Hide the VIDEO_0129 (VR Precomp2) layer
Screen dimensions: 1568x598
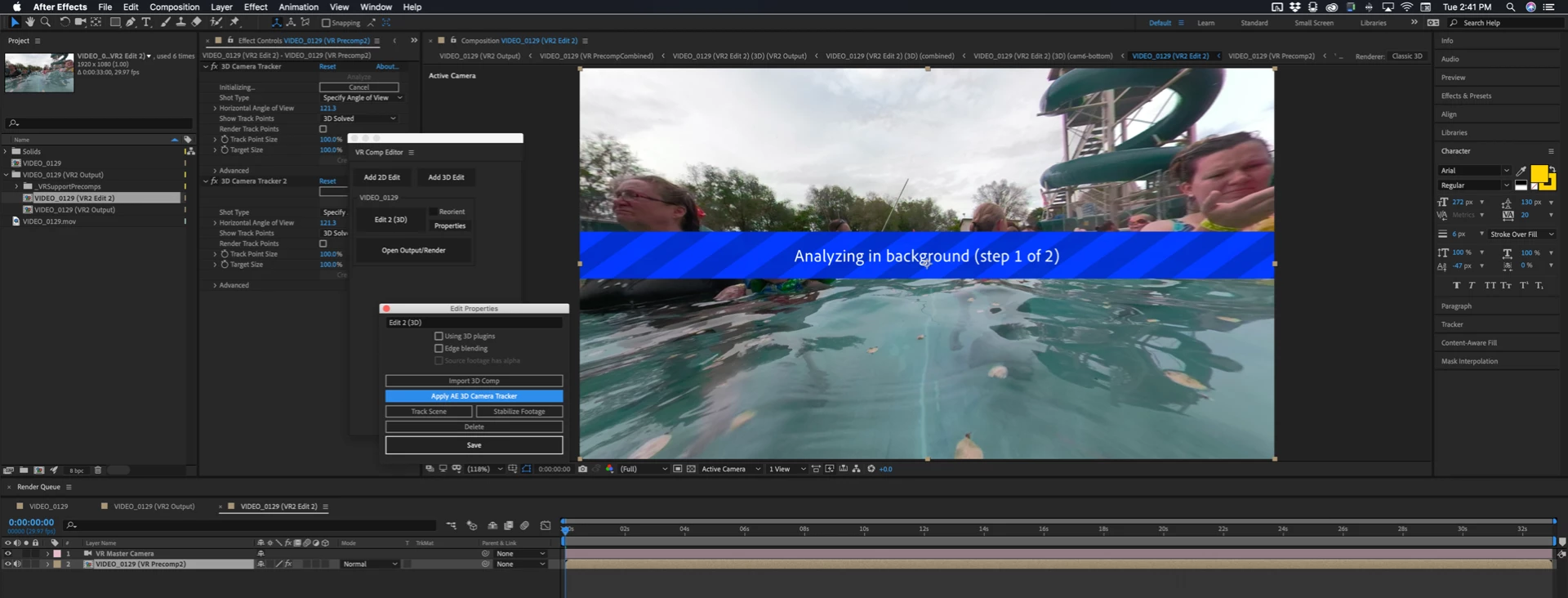[x=8, y=564]
